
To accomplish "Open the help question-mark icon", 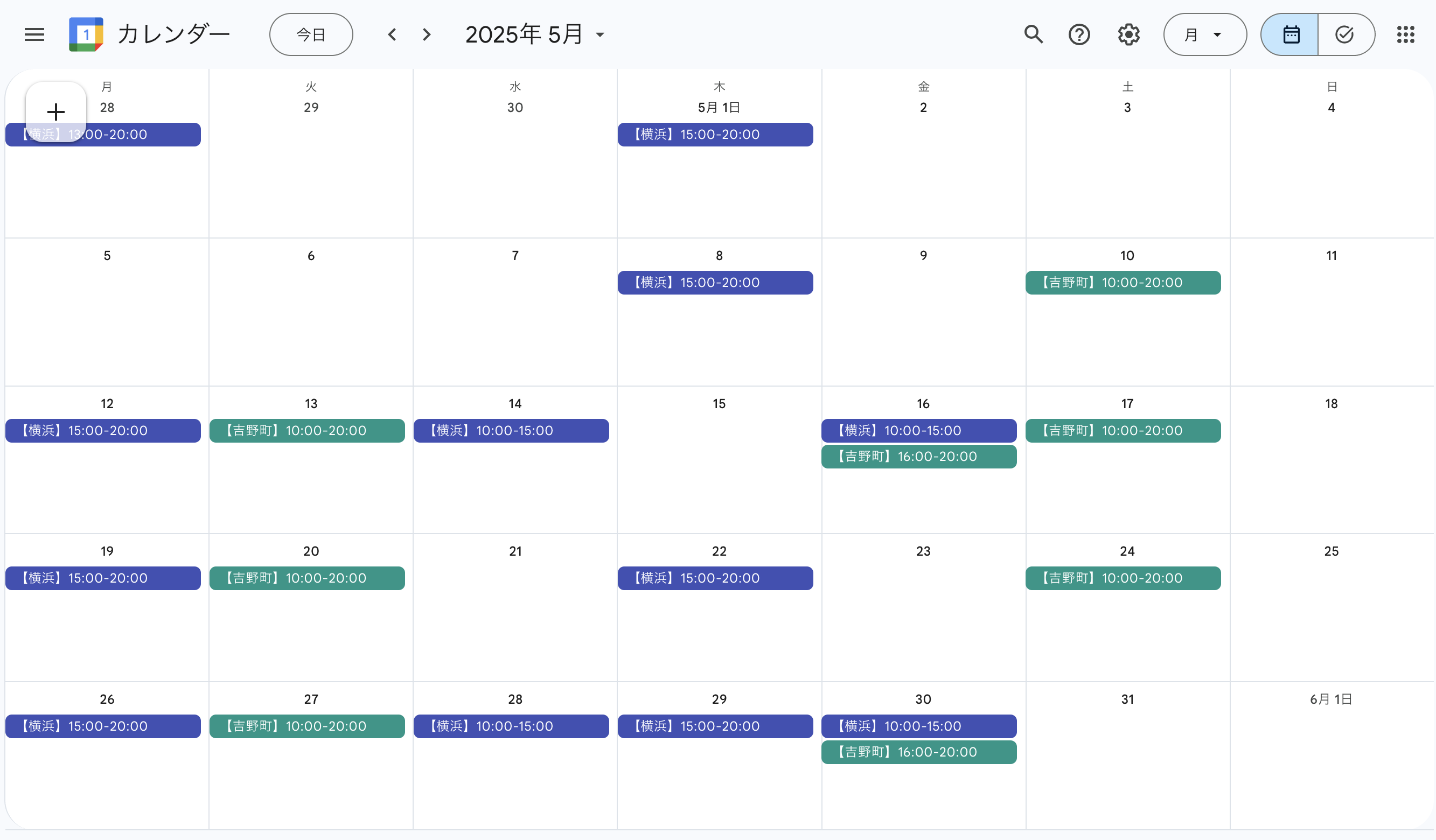I will (x=1079, y=35).
